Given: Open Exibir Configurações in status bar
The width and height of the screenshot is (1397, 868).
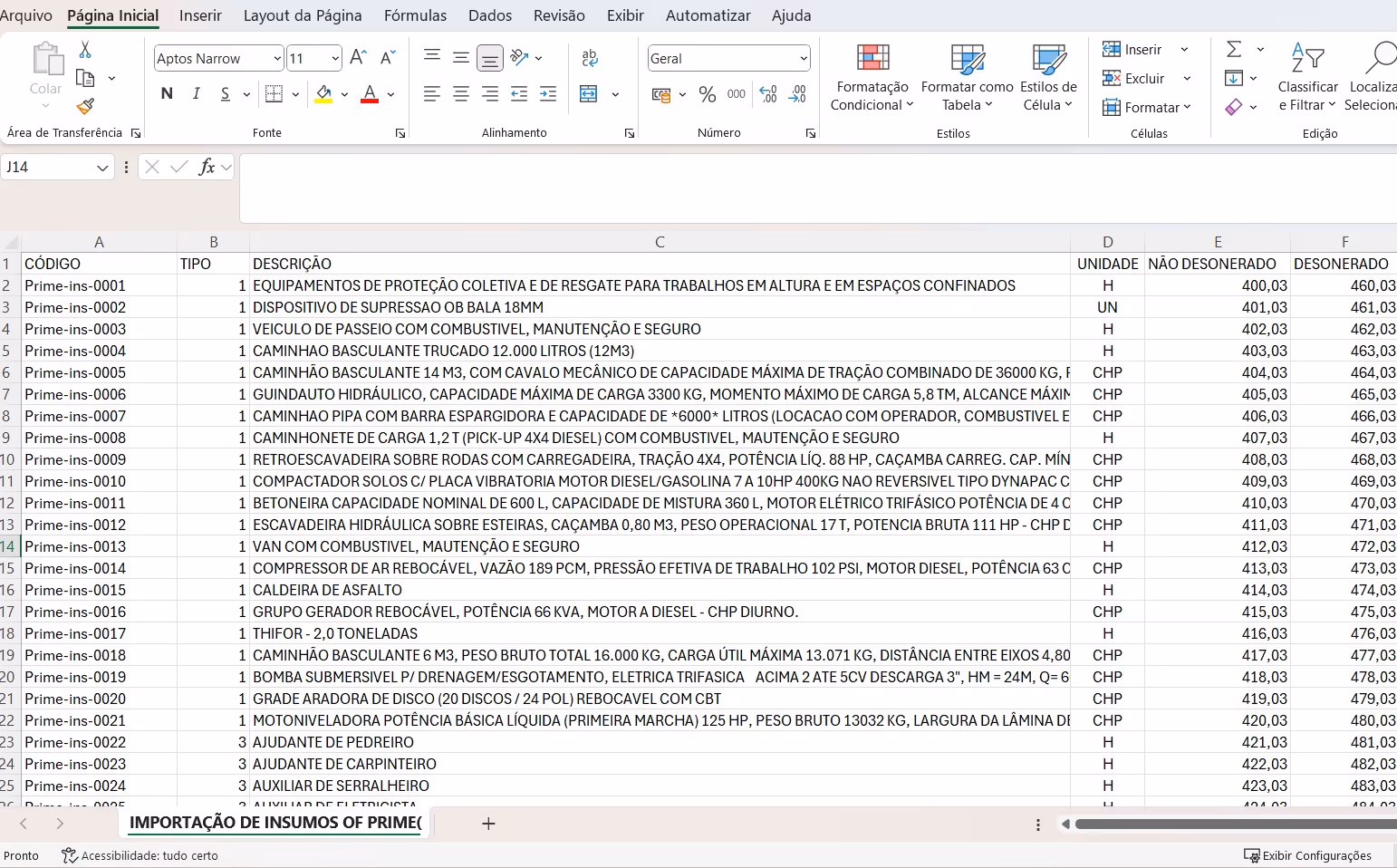Looking at the screenshot, I should pos(1307,855).
